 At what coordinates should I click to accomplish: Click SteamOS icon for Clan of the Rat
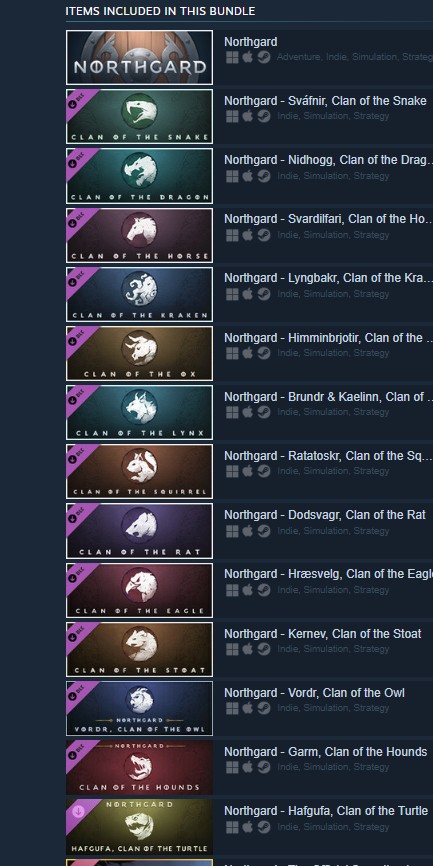(264, 530)
